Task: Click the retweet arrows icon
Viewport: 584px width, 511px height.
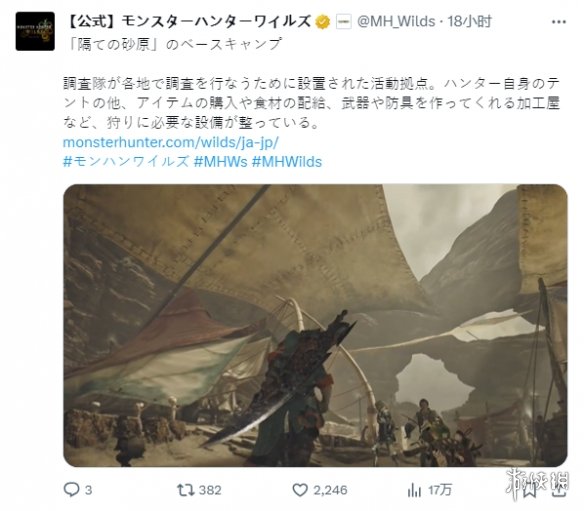Action: 185,489
